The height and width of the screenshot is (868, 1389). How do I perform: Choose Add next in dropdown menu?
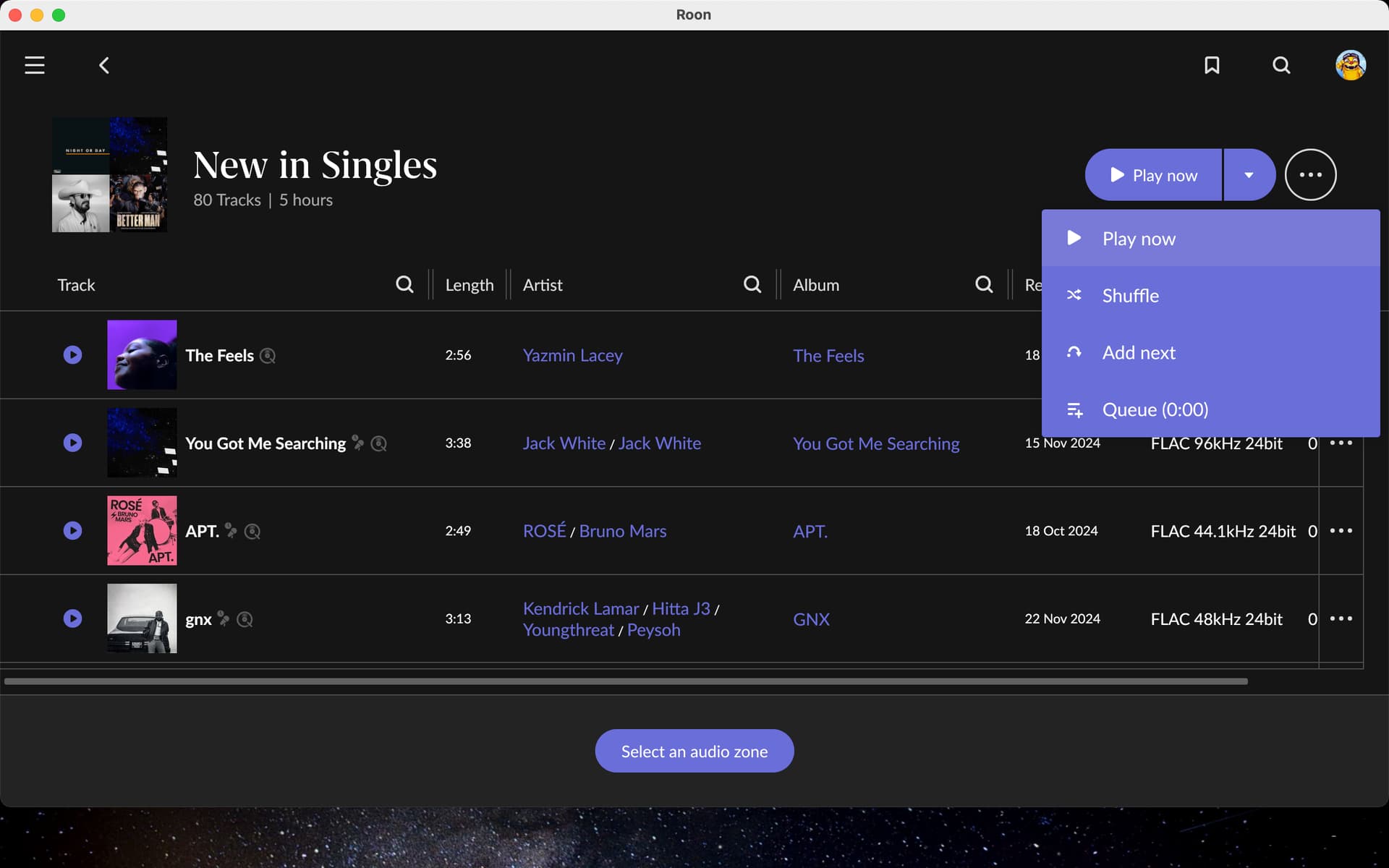[1210, 352]
